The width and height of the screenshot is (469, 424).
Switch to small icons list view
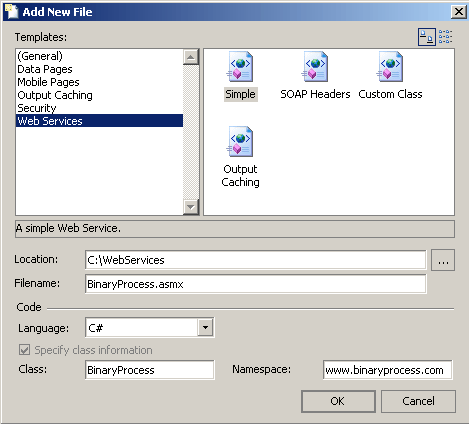pos(445,37)
